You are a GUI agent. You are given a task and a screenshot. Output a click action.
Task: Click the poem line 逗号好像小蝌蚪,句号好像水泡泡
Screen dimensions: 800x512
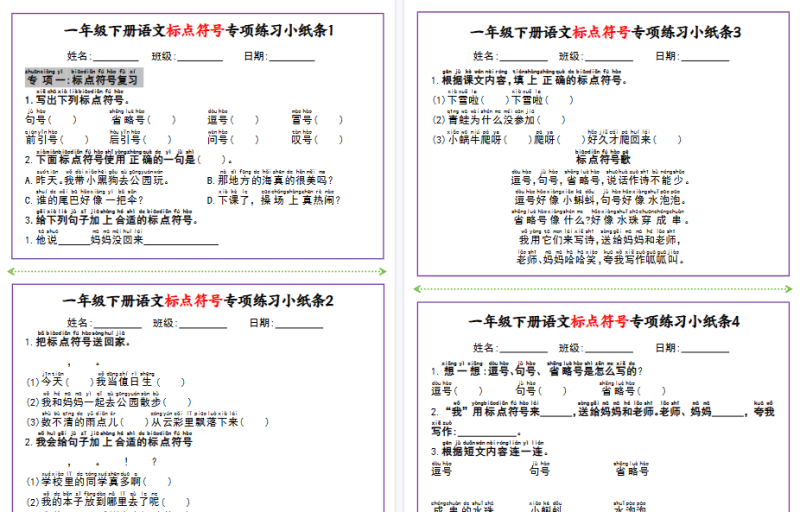[600, 200]
